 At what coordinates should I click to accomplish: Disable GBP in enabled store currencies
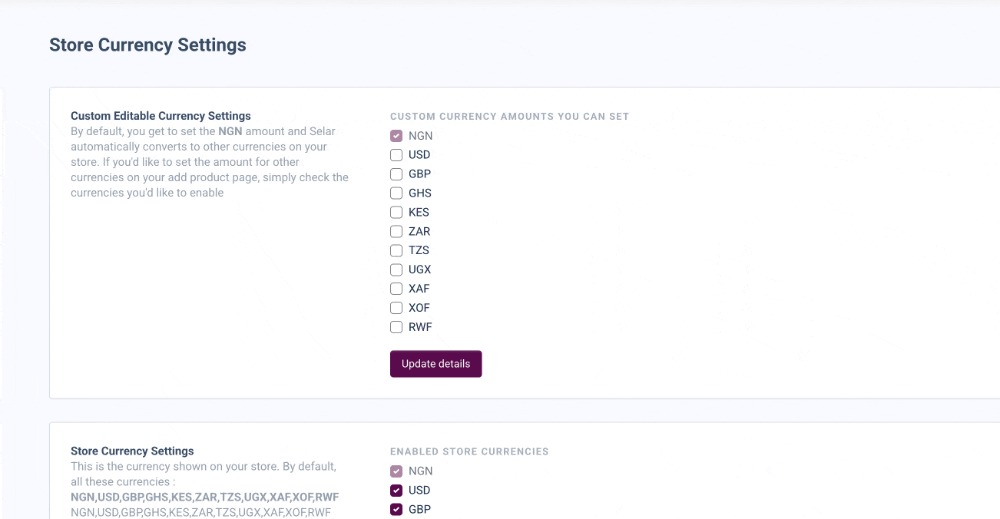click(396, 509)
